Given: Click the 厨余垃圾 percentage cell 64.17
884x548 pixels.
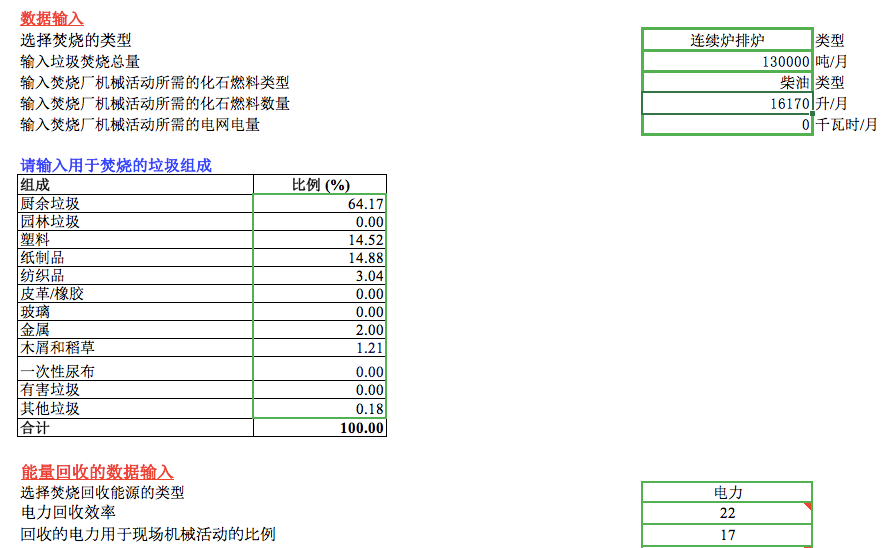Looking at the screenshot, I should tap(320, 204).
